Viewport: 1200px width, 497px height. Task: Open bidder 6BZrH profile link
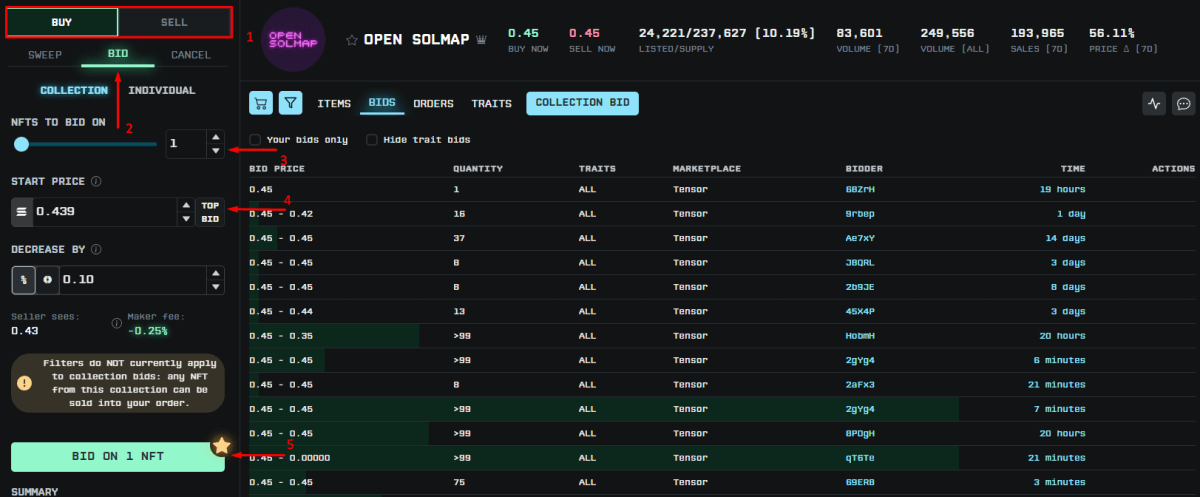click(x=861, y=189)
